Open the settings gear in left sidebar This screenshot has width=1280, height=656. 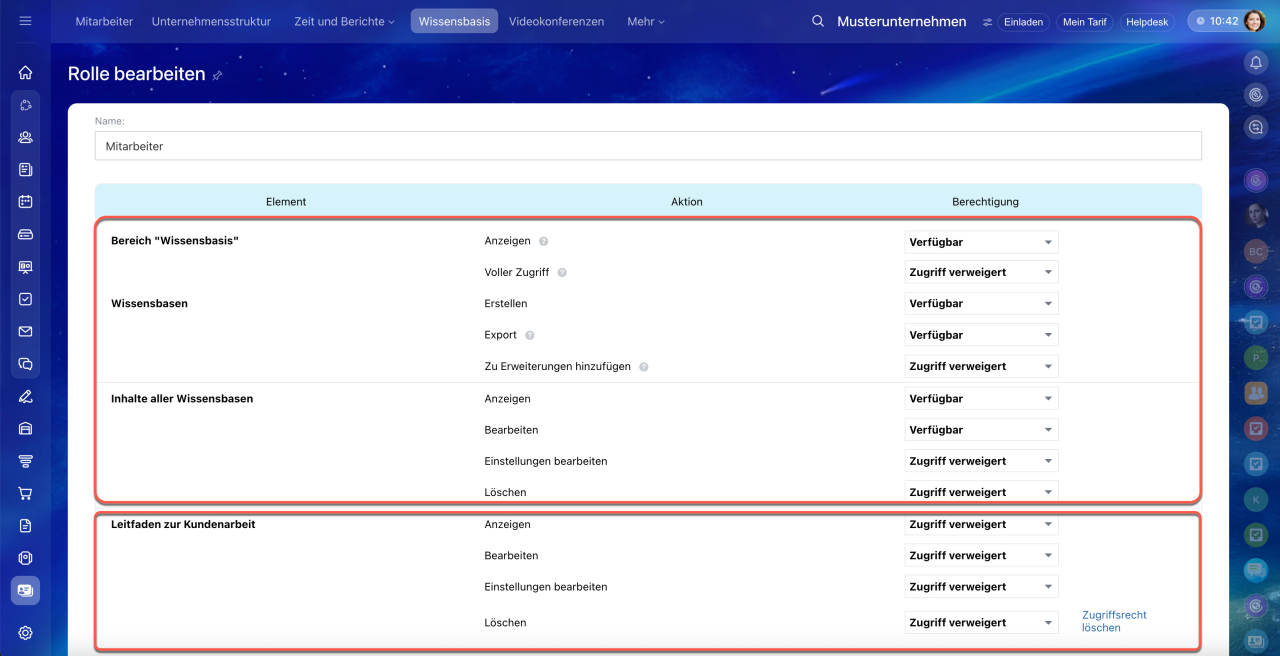coord(25,633)
